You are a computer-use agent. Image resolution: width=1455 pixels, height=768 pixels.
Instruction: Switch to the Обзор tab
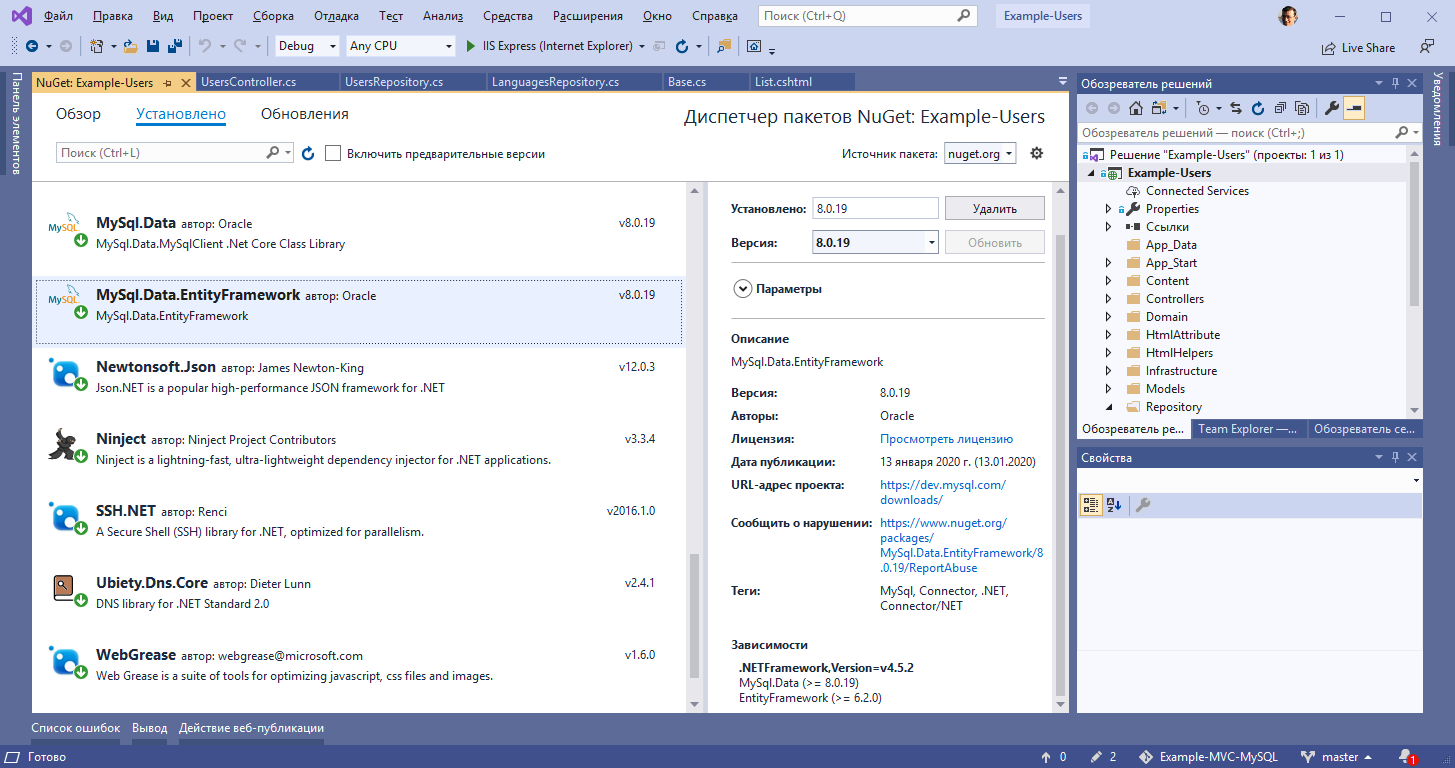78,114
